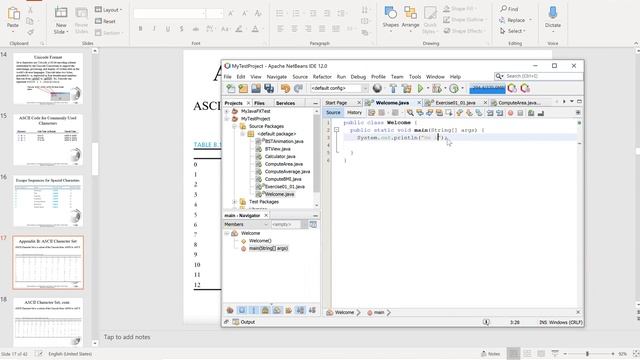Screen dimensions: 640x360
Task: Click the Welcome breadcrumb in the editor
Action: (340, 312)
